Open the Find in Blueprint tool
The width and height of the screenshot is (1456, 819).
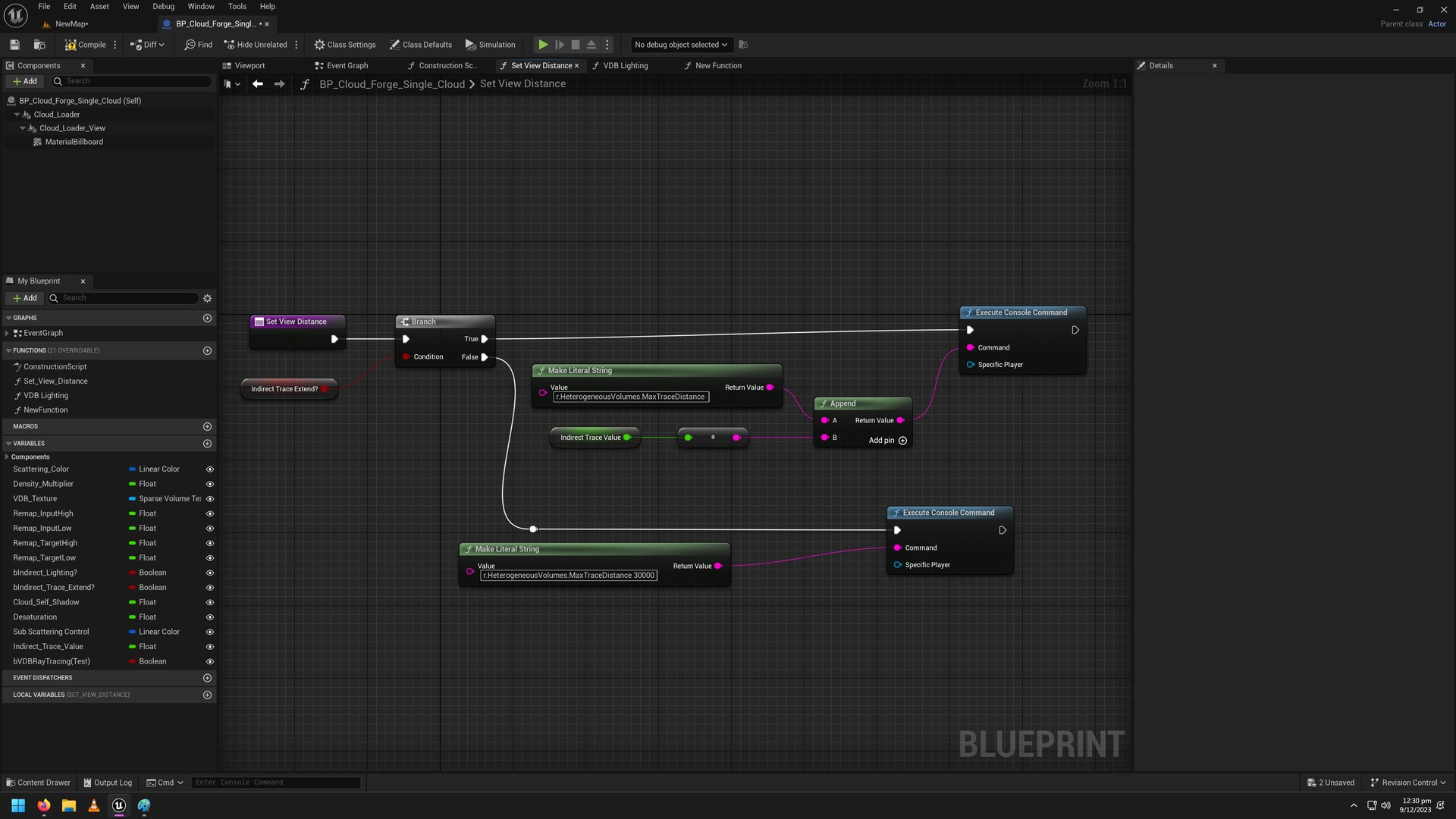(197, 44)
